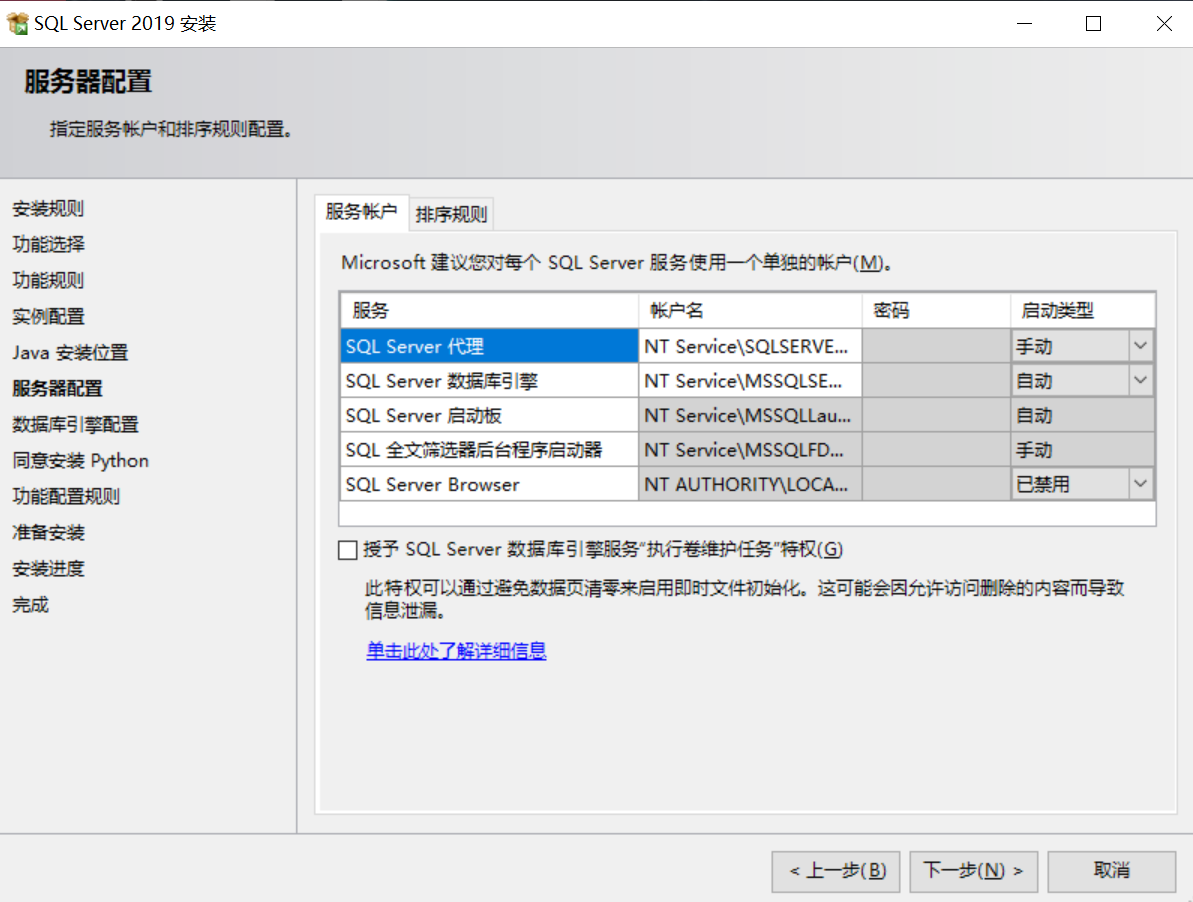Screen dimensions: 1193x902
Task: Click the 上一步(B) back button
Action: tap(836, 871)
